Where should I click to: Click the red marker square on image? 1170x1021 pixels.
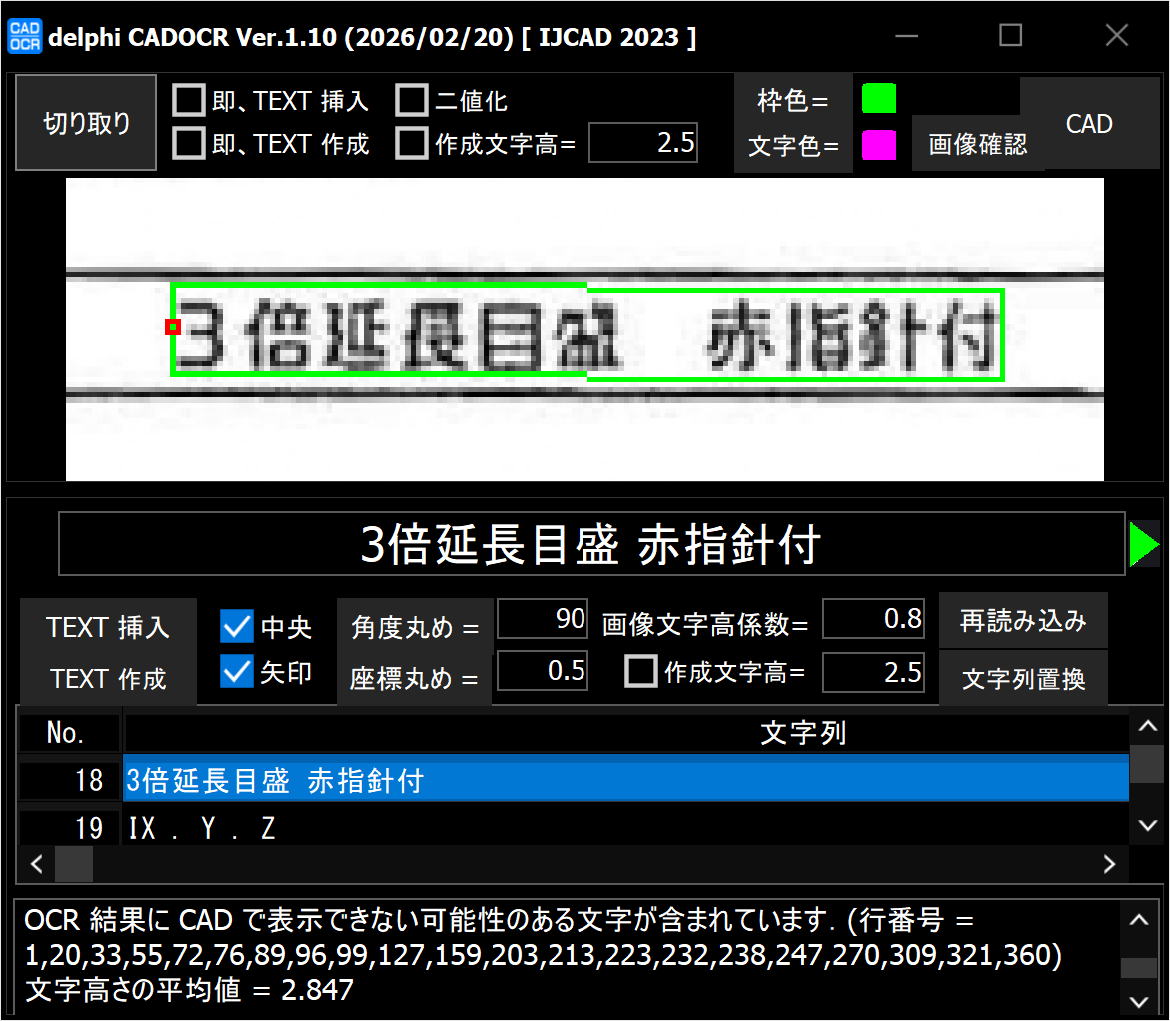pyautogui.click(x=172, y=327)
